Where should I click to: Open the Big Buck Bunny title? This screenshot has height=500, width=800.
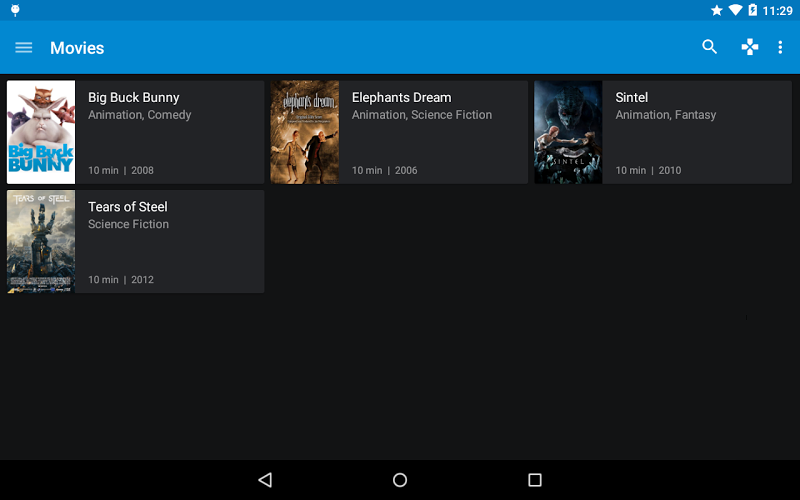(134, 97)
